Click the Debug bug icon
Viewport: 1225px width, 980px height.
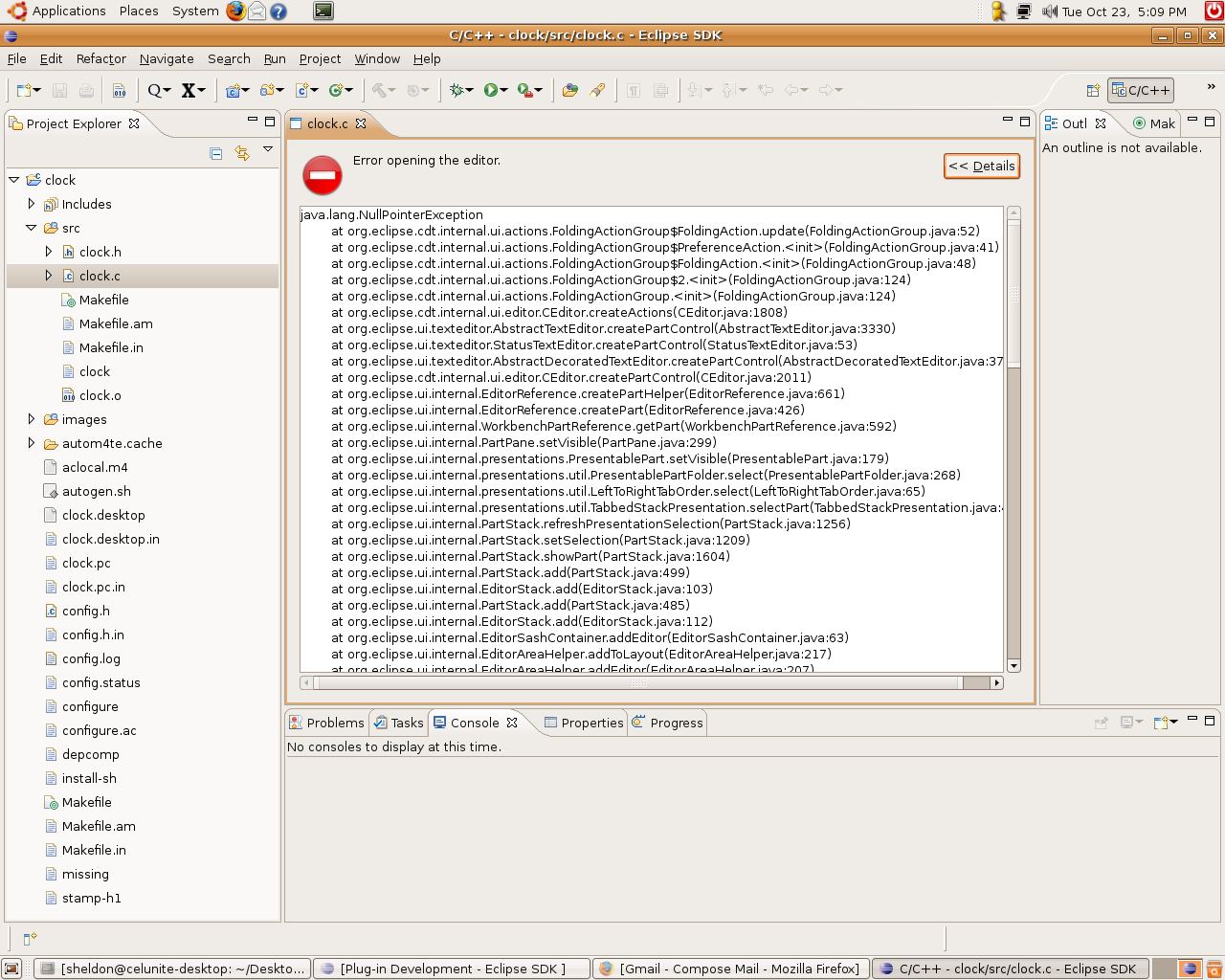tap(457, 90)
